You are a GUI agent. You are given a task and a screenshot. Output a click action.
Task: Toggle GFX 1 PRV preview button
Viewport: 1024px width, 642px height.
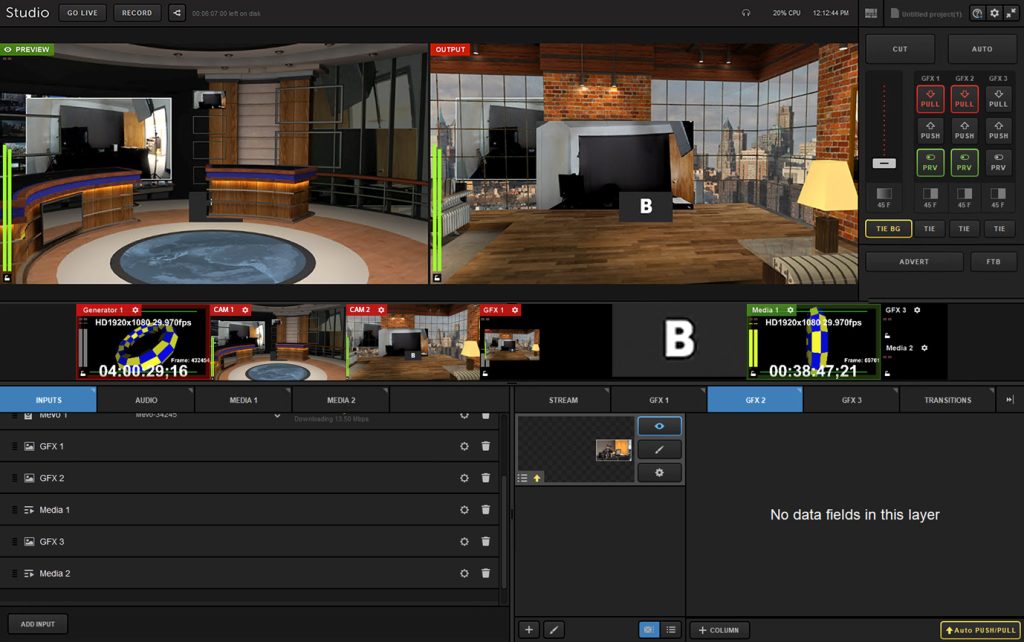[930, 163]
